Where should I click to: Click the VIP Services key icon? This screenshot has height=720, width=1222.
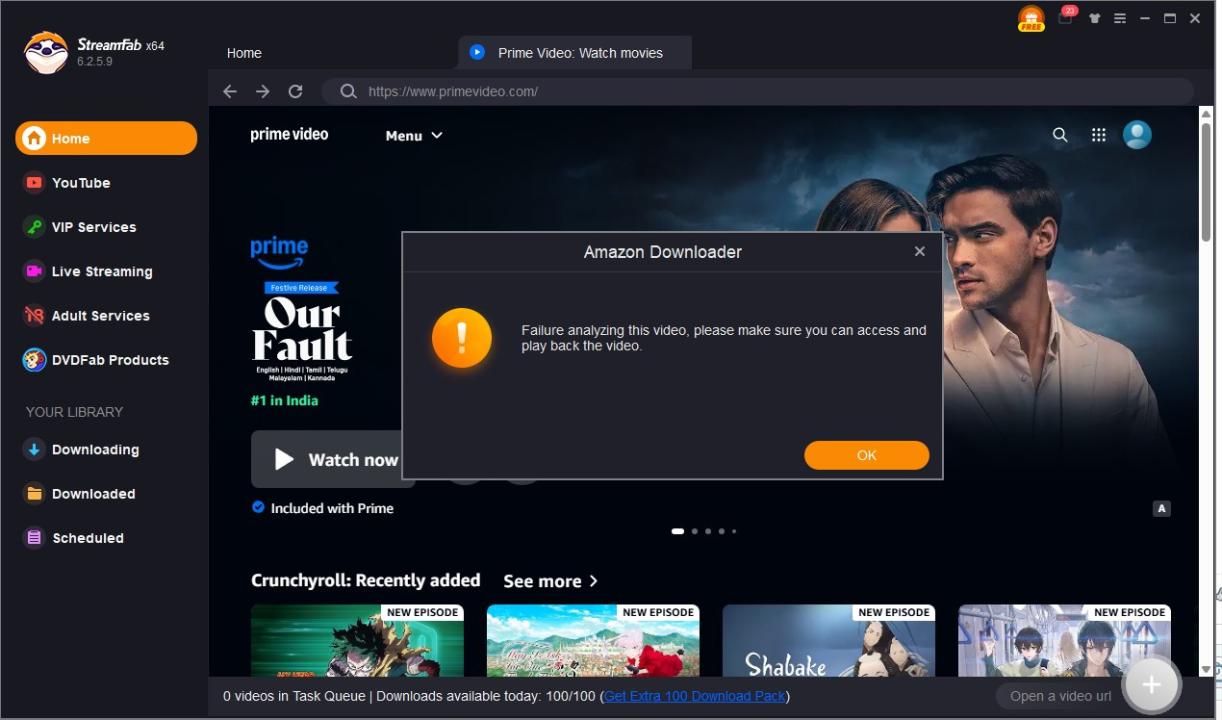coord(34,227)
